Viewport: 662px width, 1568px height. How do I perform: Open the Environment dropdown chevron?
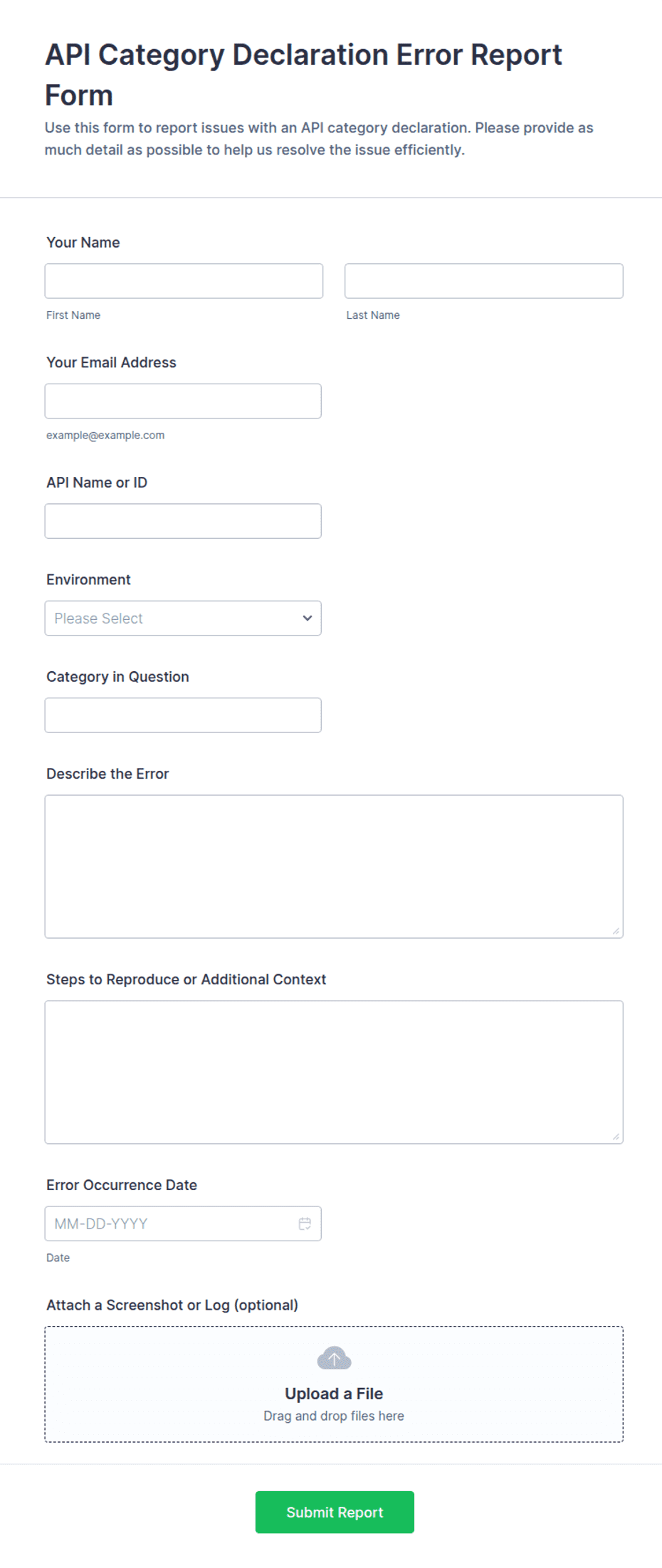click(308, 618)
